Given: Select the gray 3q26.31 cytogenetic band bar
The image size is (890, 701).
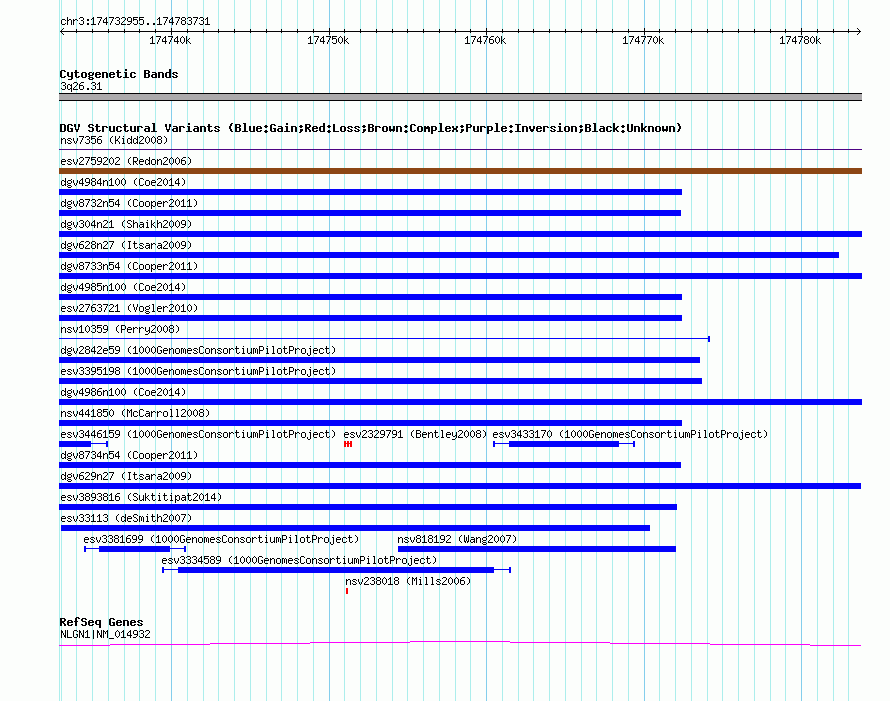Looking at the screenshot, I should pos(460,97).
